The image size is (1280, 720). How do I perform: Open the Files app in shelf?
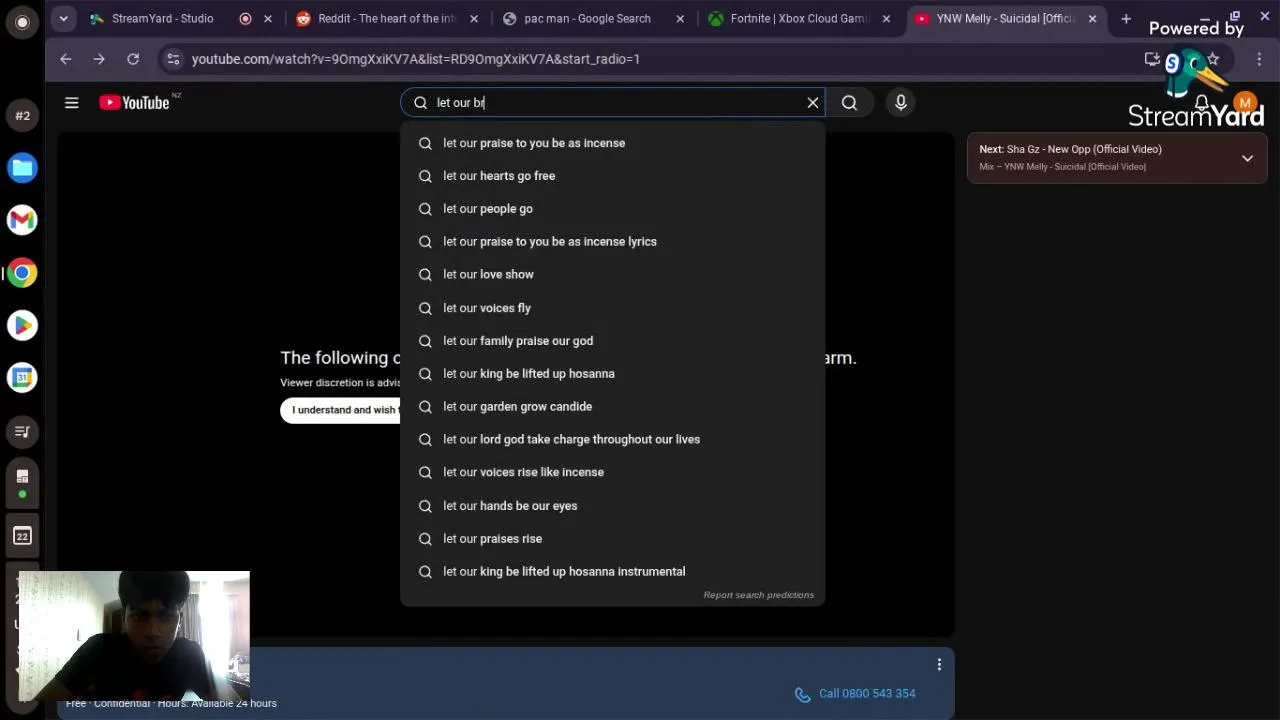[22, 167]
